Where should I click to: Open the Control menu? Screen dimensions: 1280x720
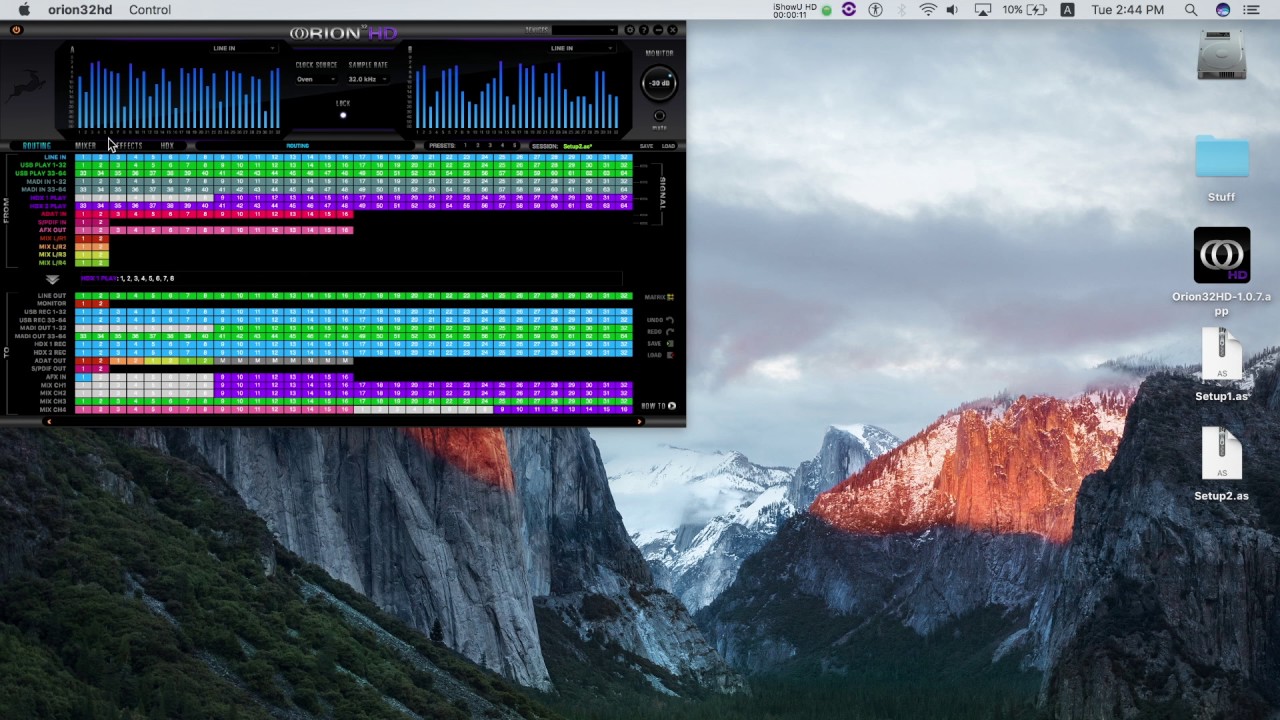click(x=150, y=10)
